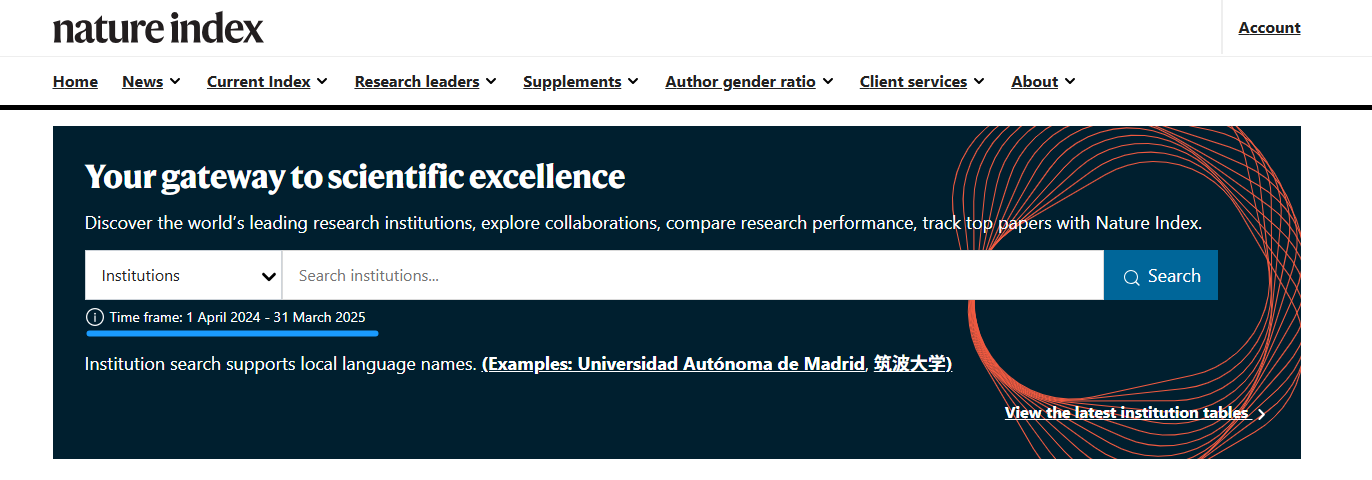1372x480 pixels.
Task: Click the time frame date text
Action: click(x=237, y=317)
